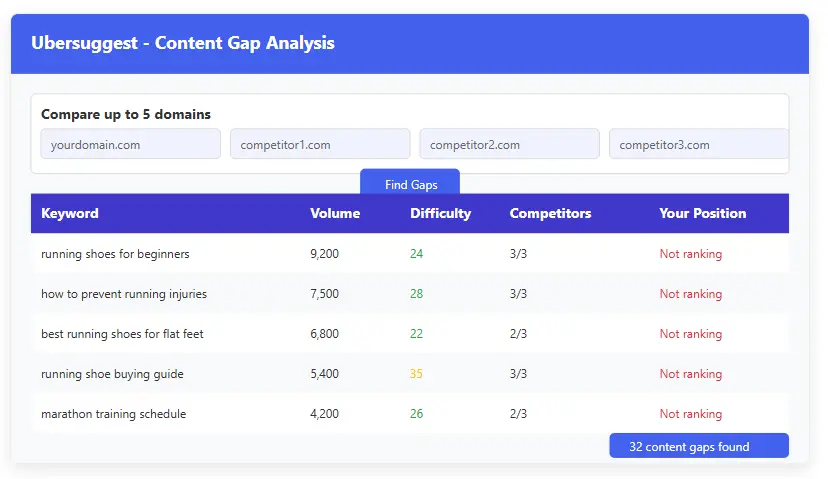Screen dimensions: 828x479
Task: Click the Compare up to 5 domains heading
Action: tap(126, 115)
